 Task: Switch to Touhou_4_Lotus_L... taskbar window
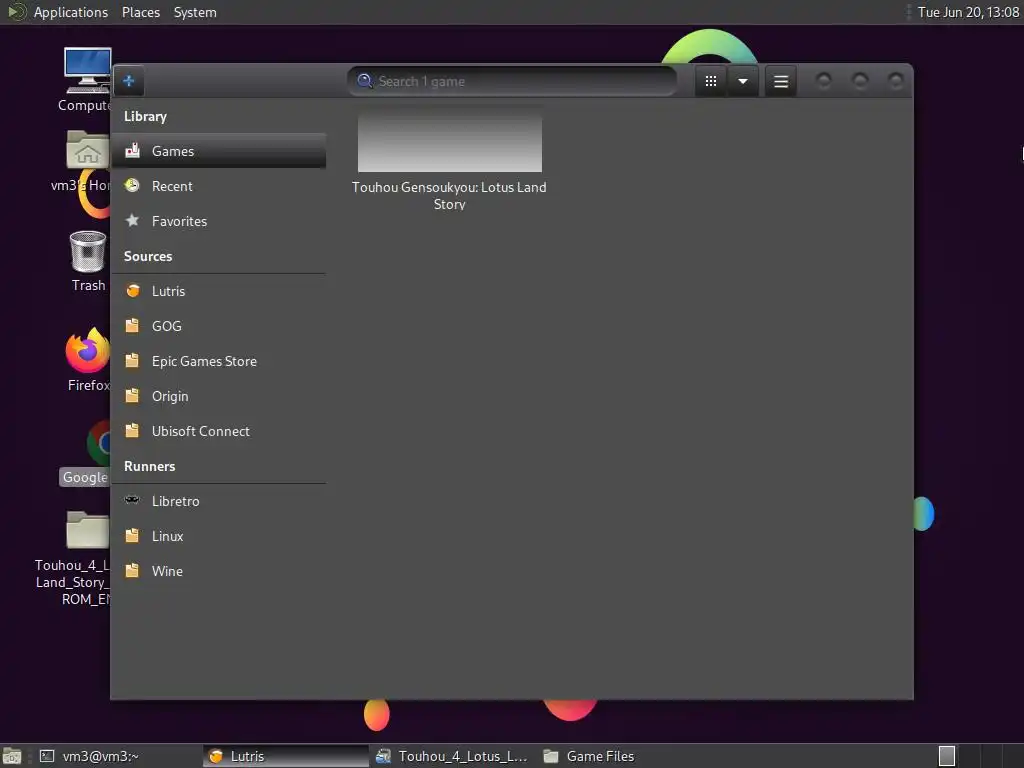453,756
